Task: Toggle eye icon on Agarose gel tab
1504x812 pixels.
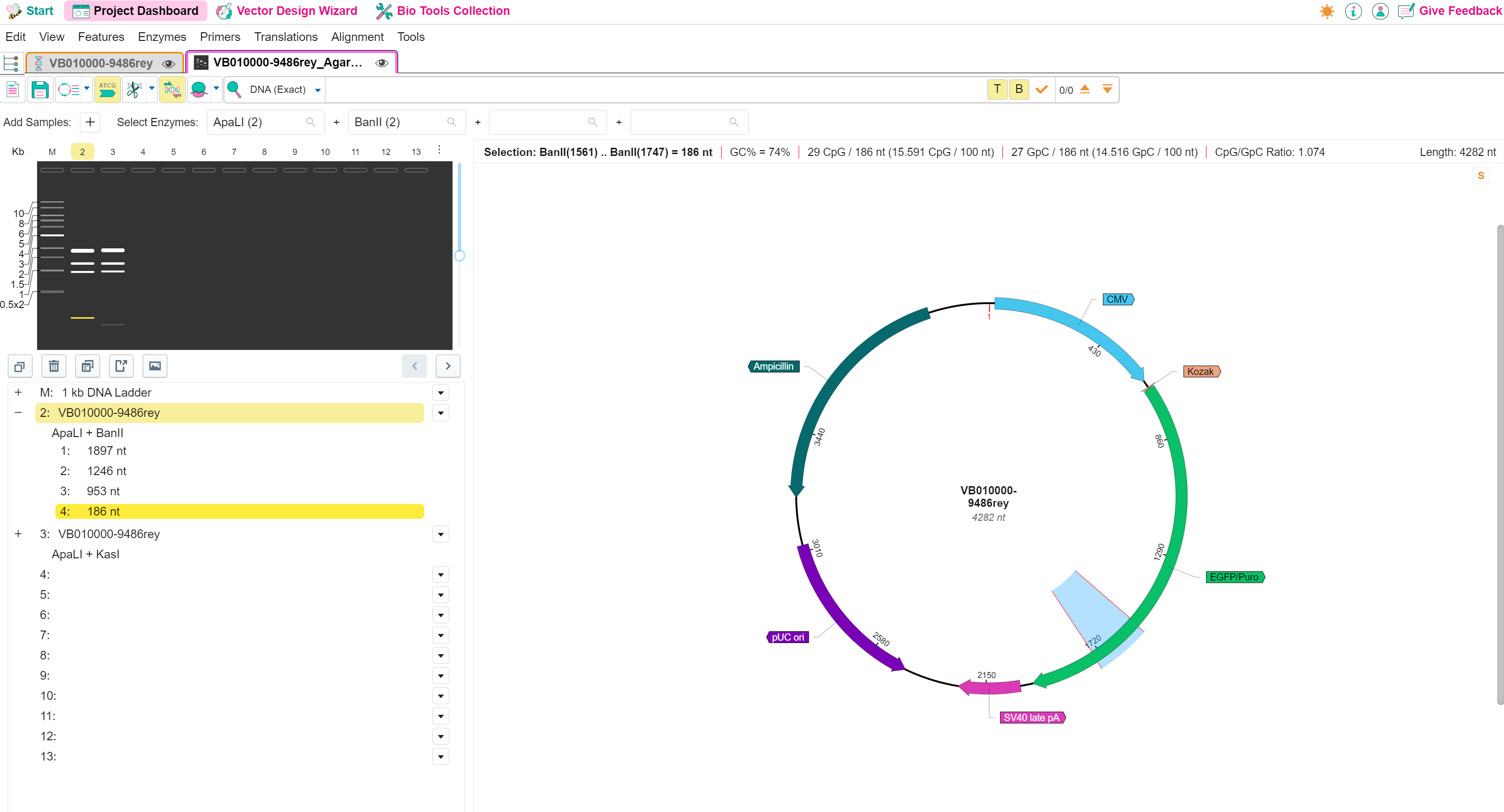Action: pyautogui.click(x=382, y=63)
